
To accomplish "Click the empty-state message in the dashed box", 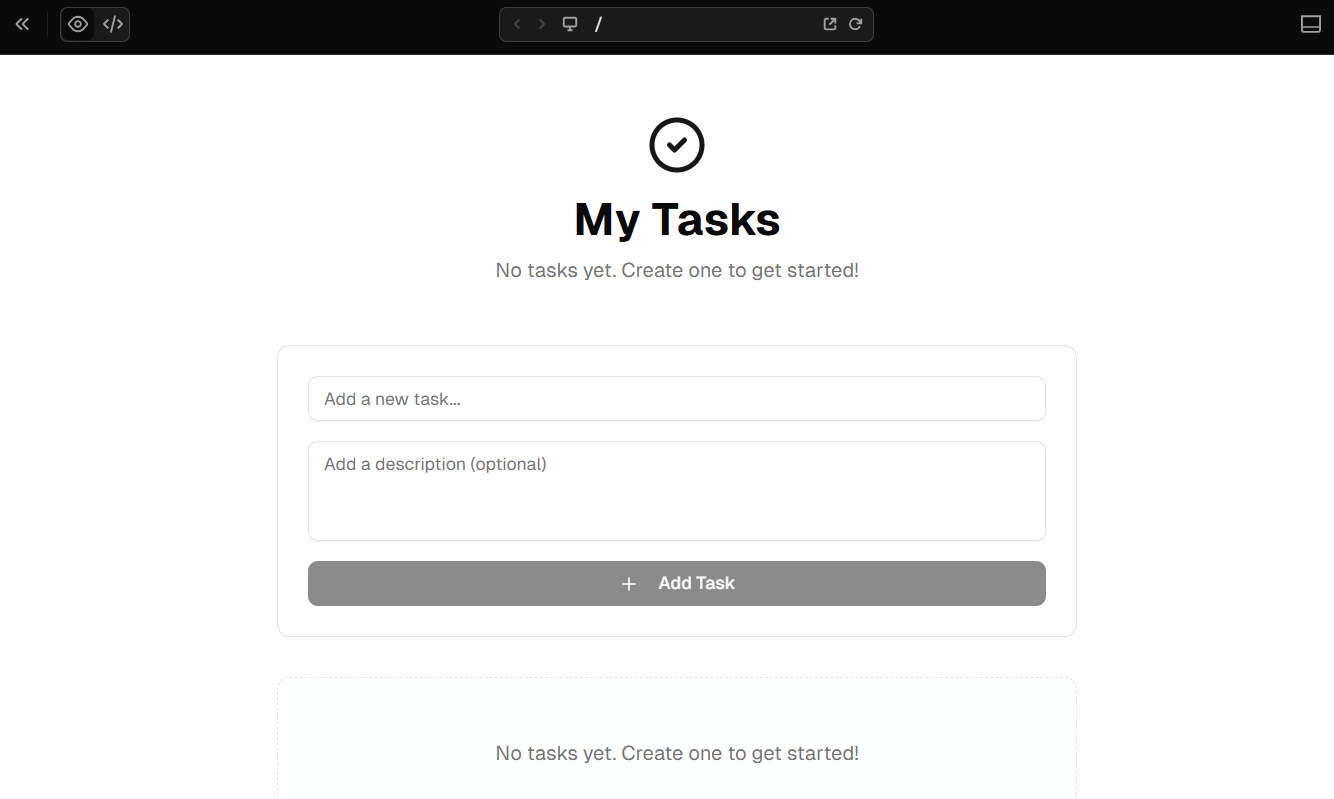I will pos(677,753).
